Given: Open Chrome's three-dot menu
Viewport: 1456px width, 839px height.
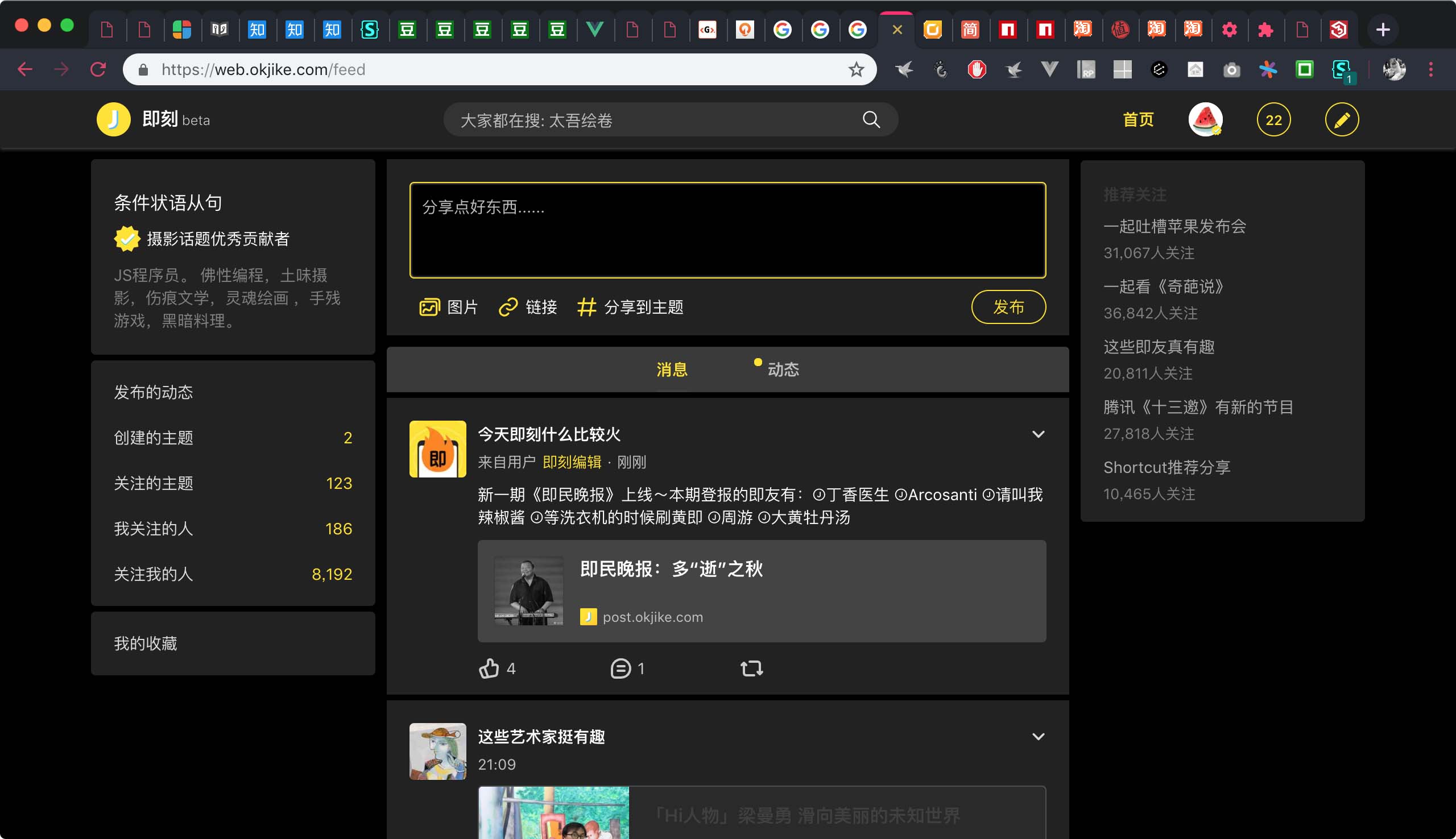Looking at the screenshot, I should pyautogui.click(x=1430, y=70).
